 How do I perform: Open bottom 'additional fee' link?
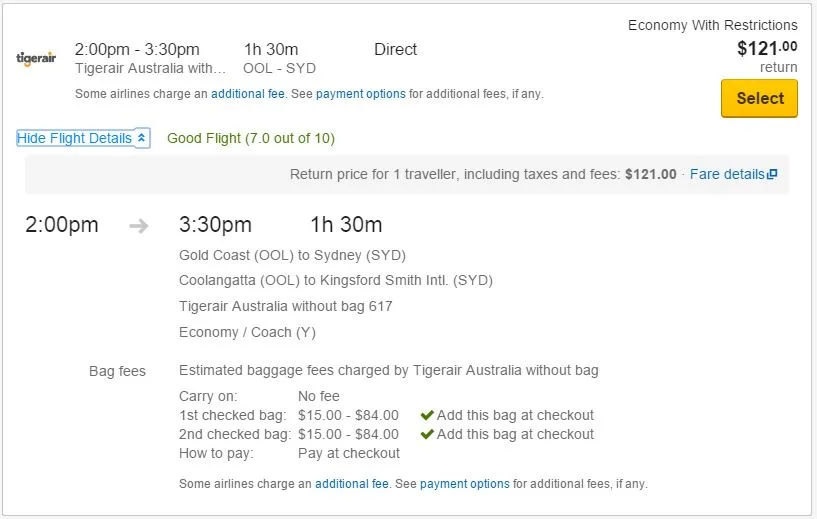(352, 484)
